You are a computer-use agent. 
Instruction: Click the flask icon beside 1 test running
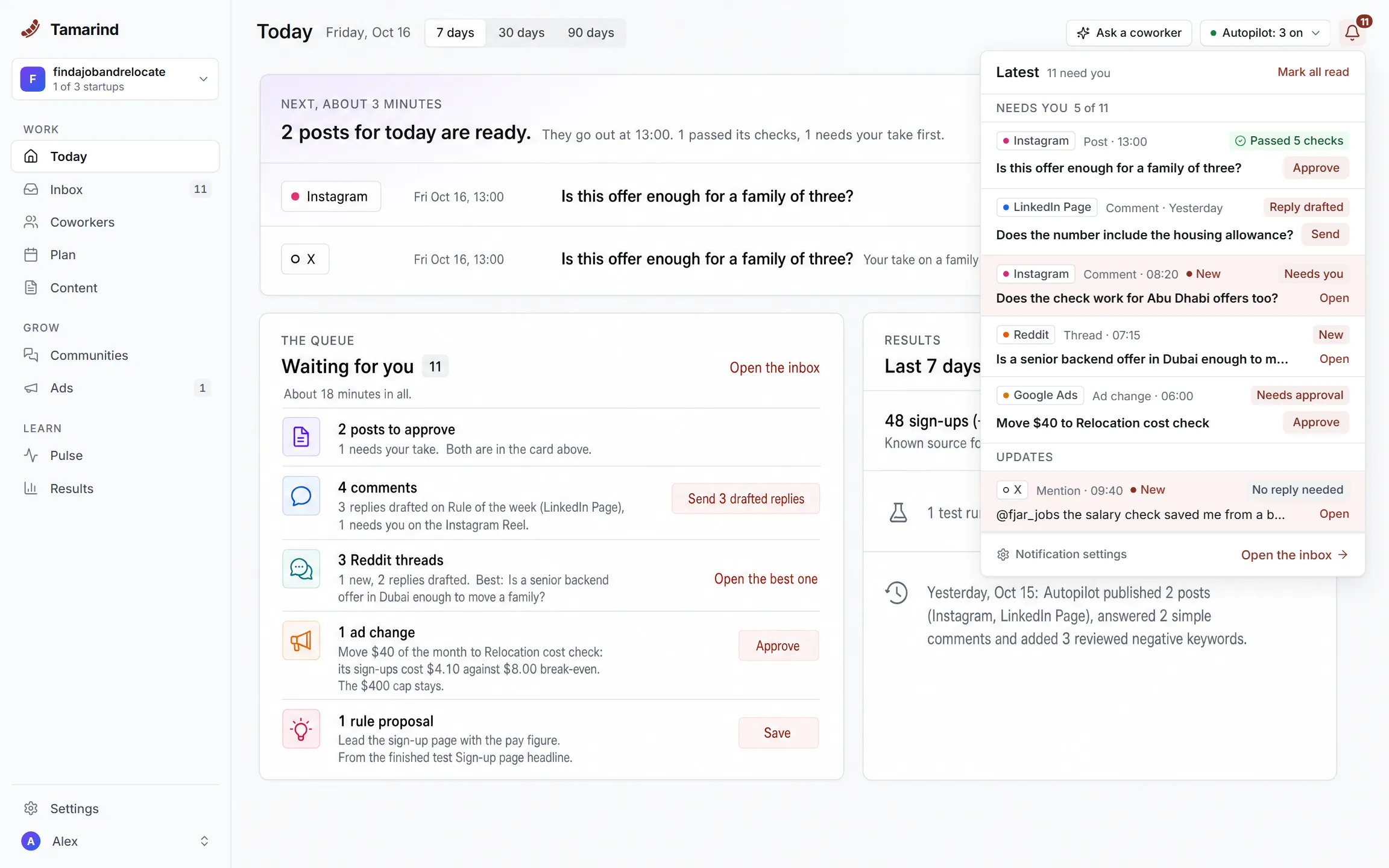[898, 512]
